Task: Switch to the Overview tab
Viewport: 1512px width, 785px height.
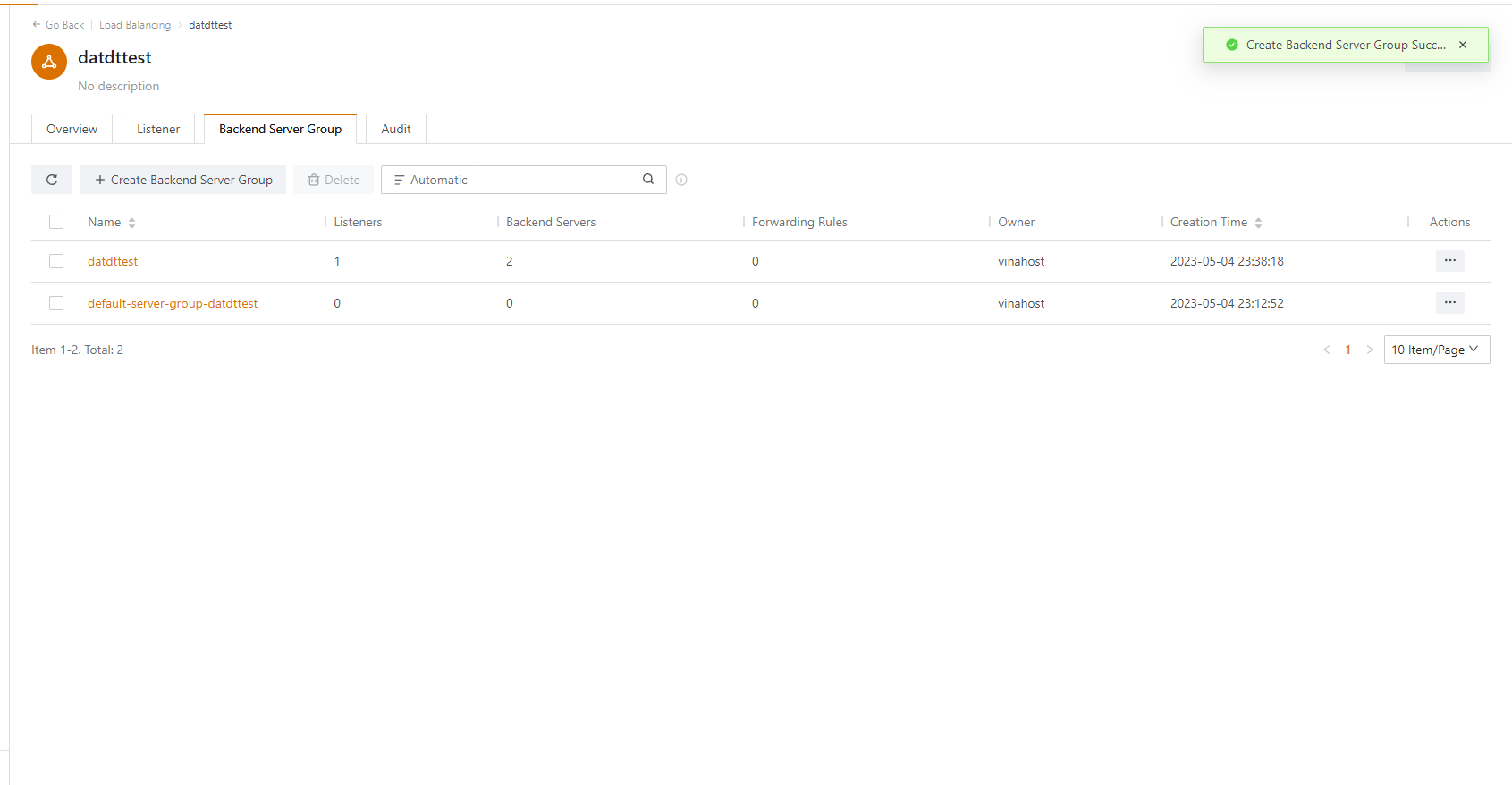Action: pos(72,129)
